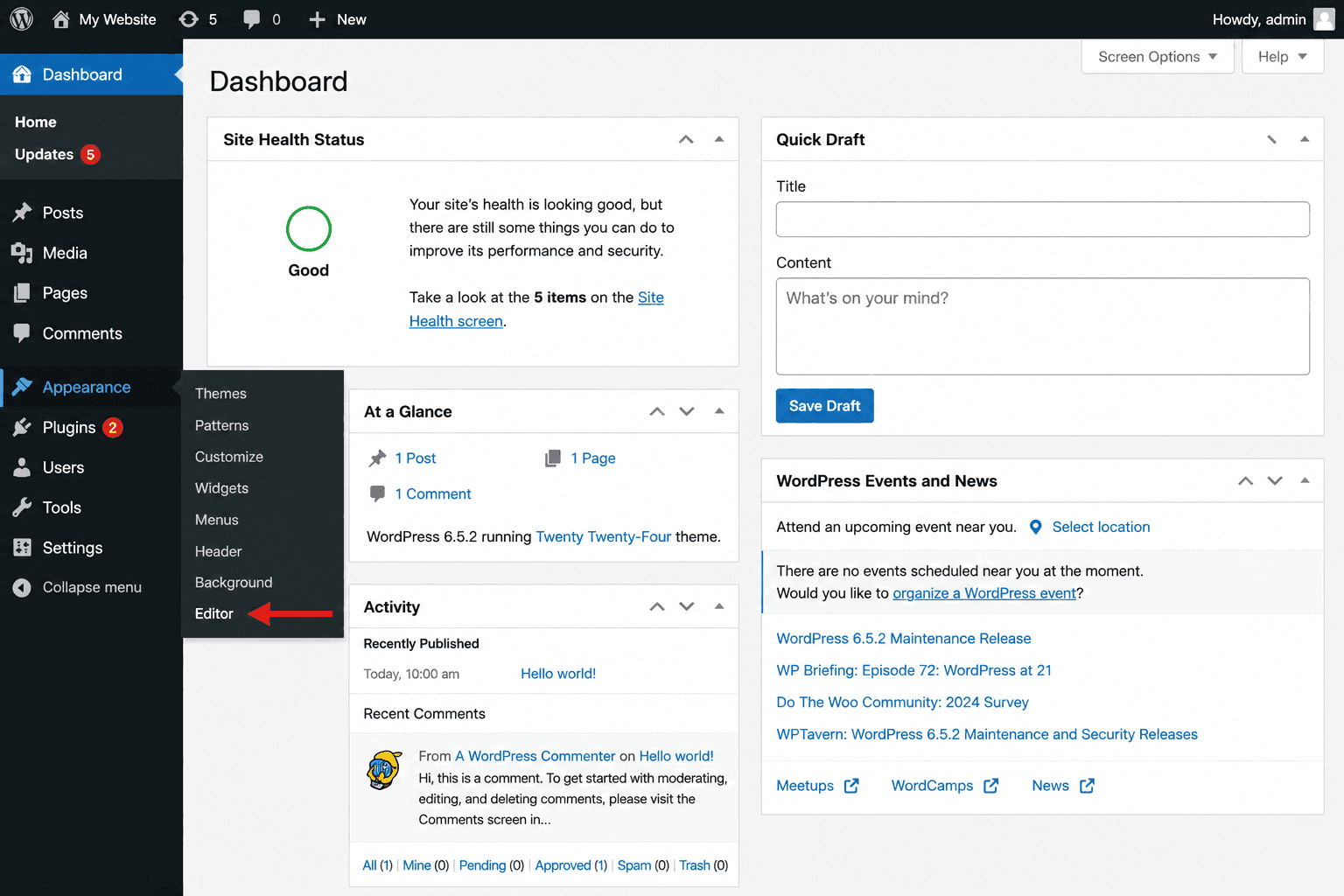Open Twenty Twenty-Four theme link
1344x896 pixels.
(x=604, y=536)
